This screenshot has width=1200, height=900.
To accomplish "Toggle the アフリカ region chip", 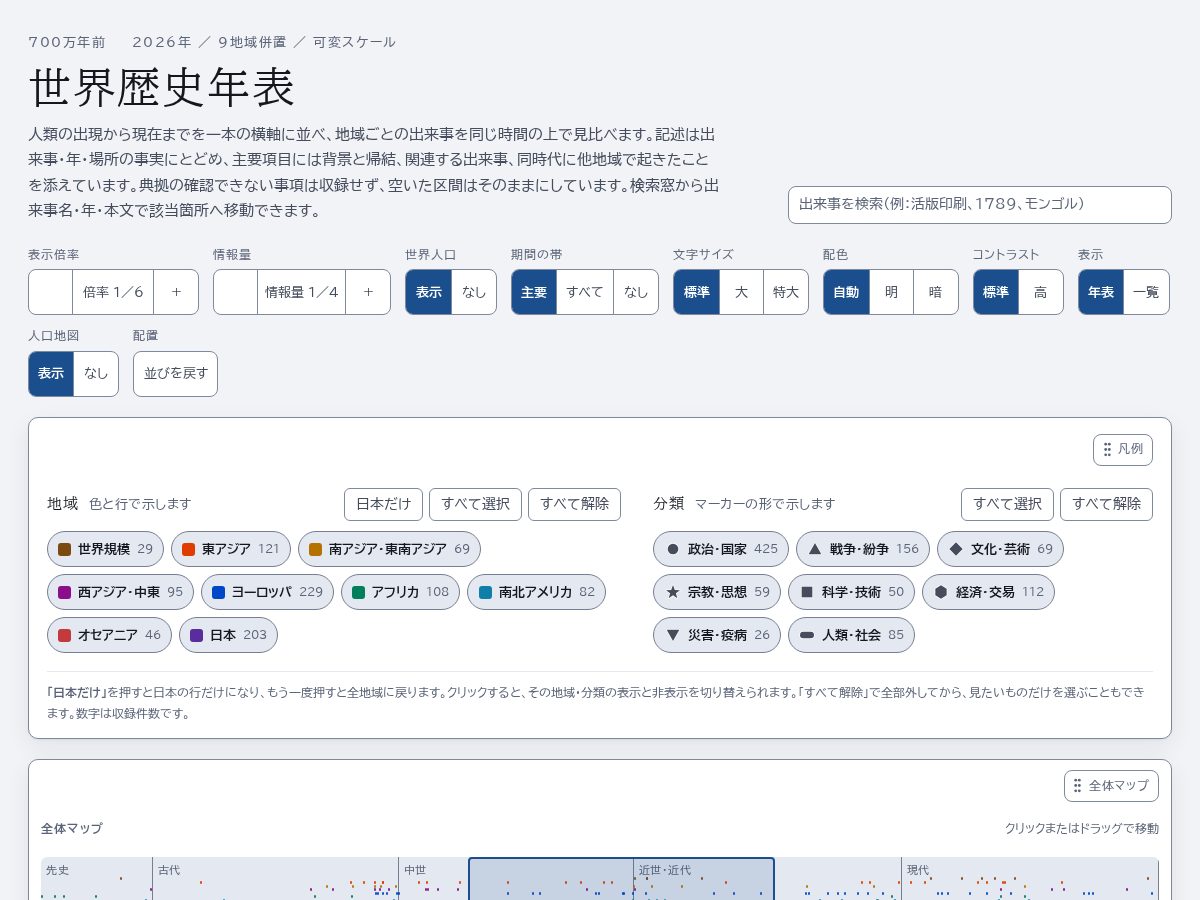I will tap(400, 592).
